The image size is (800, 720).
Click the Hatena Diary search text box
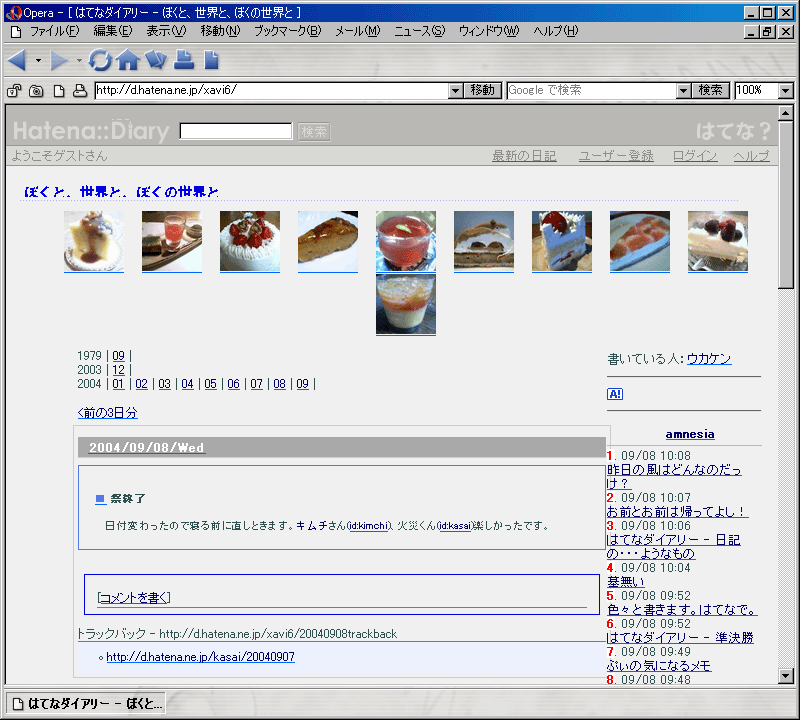click(236, 131)
